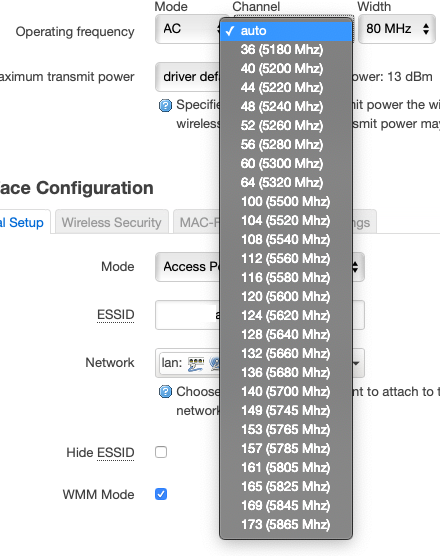Viewport: 440px width, 556px height.
Task: Select channel 100 (5500 Mhz)
Action: pyautogui.click(x=286, y=201)
